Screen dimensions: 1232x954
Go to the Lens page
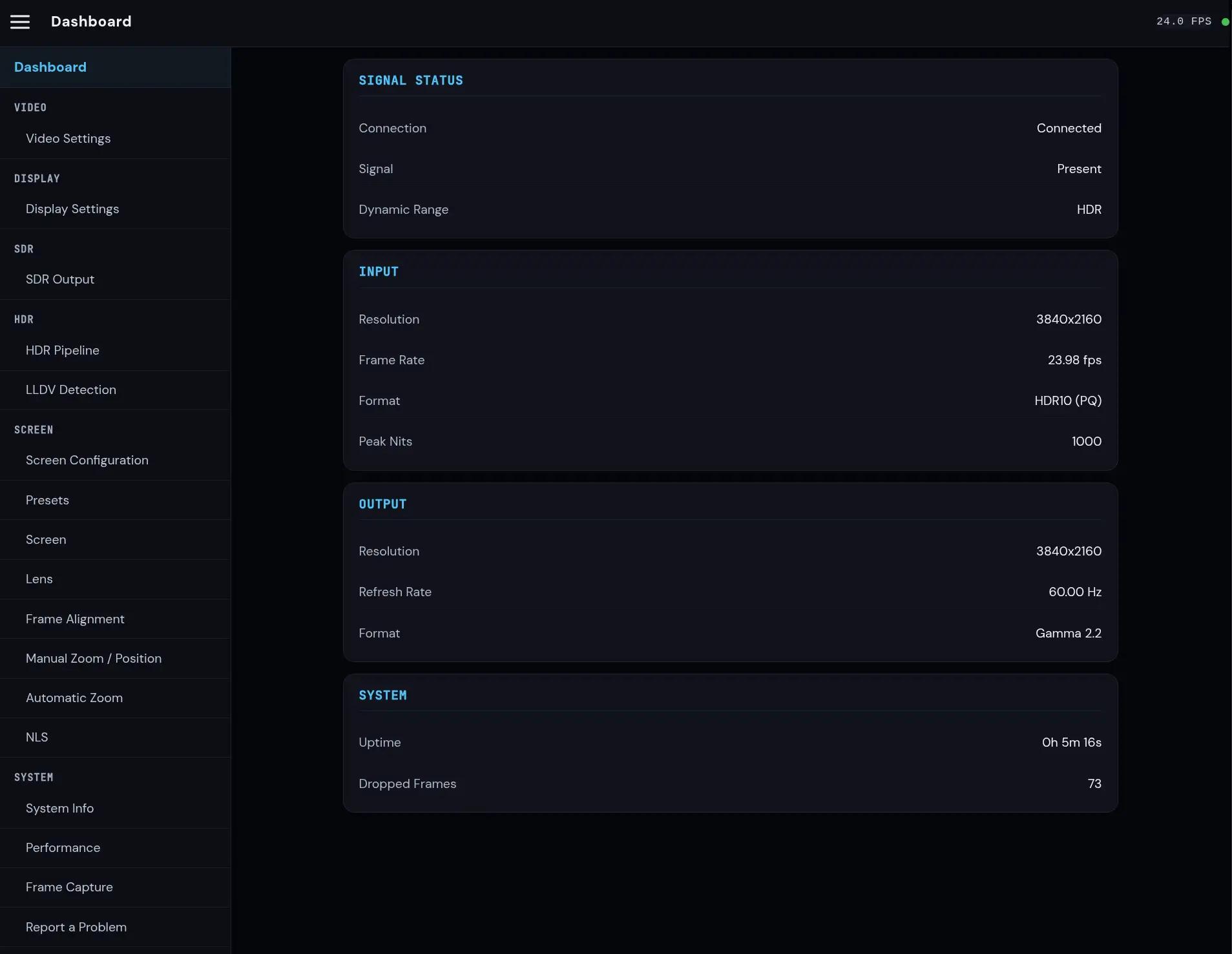(x=115, y=579)
